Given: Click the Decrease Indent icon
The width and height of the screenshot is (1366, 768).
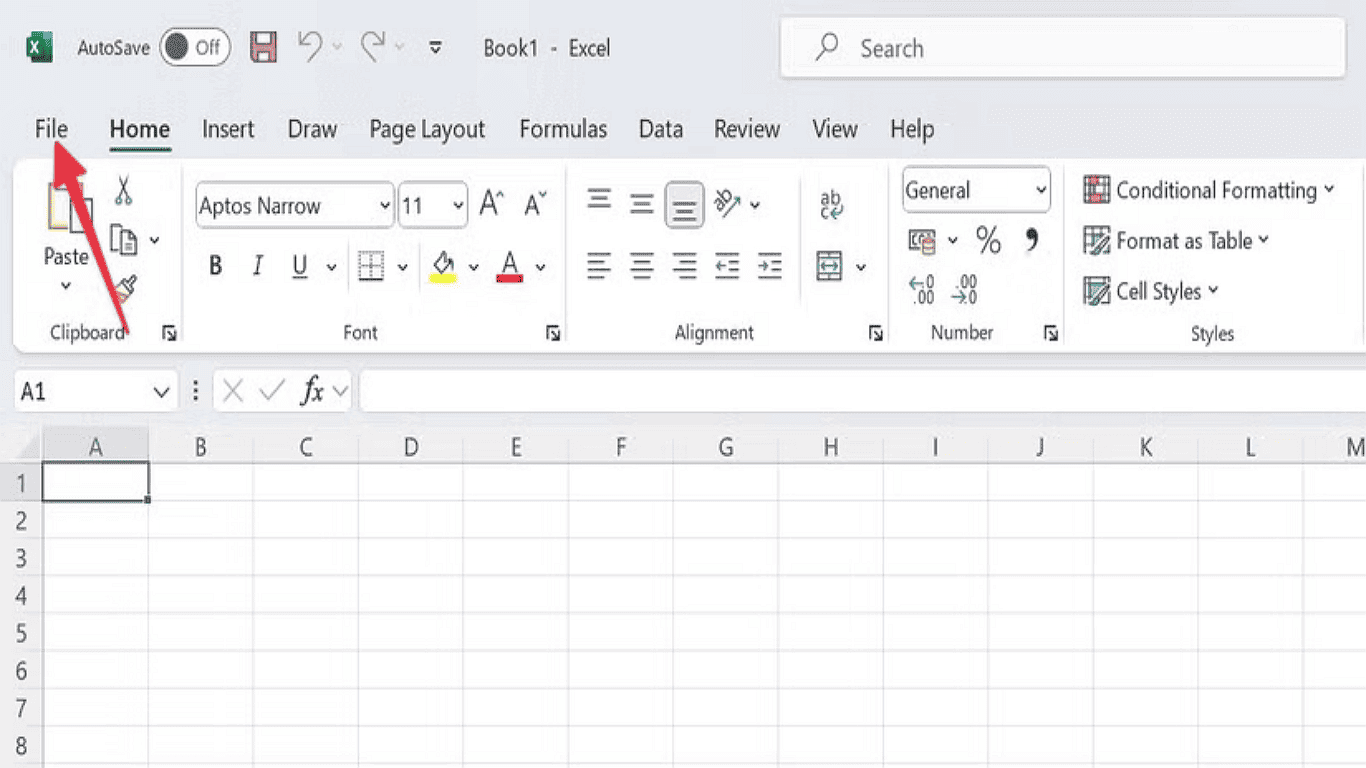Looking at the screenshot, I should 727,266.
